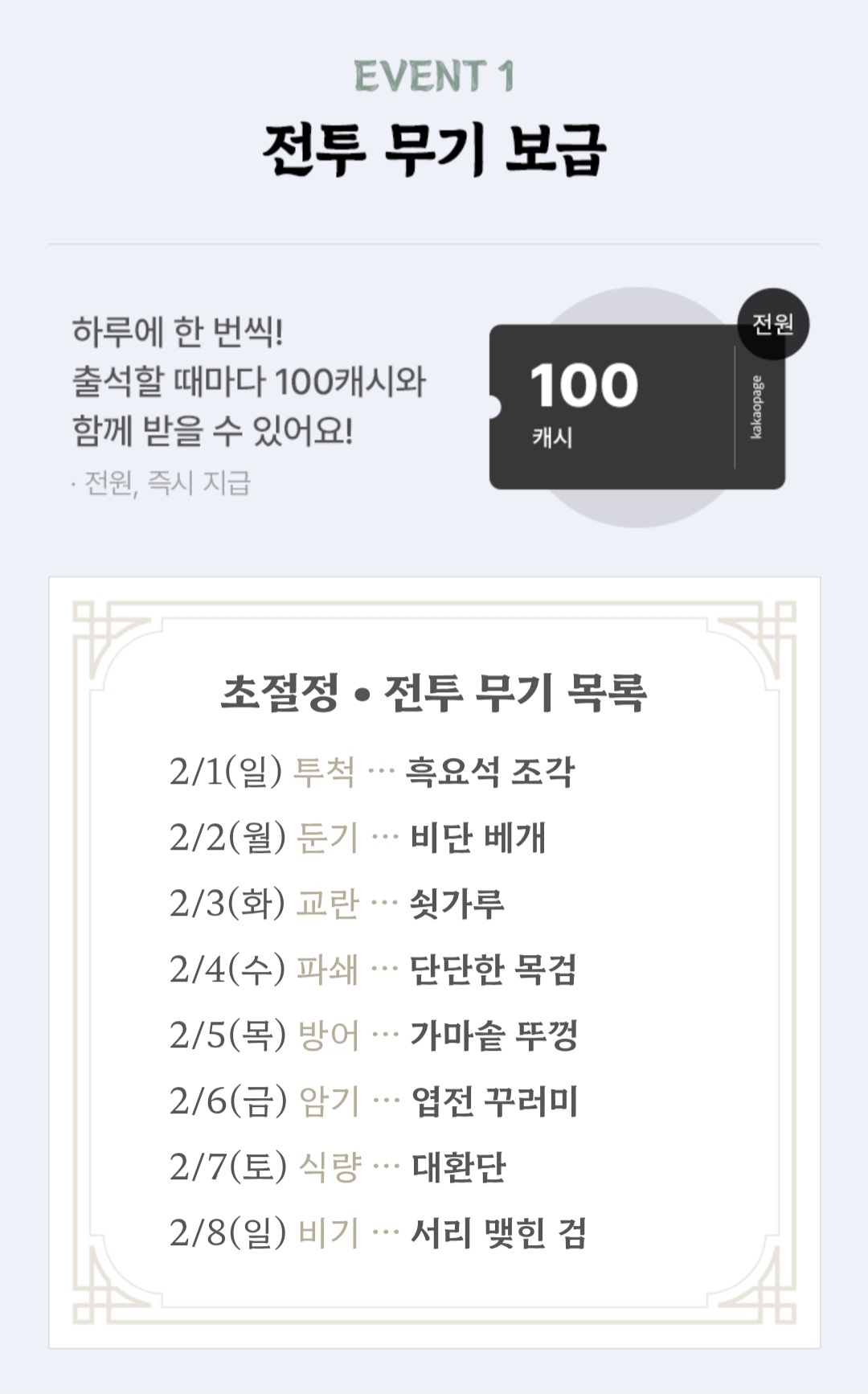Viewport: 868px width, 1394px height.
Task: Select the 2/8(일) 서리 맺힌 검 row
Action: click(x=378, y=1234)
